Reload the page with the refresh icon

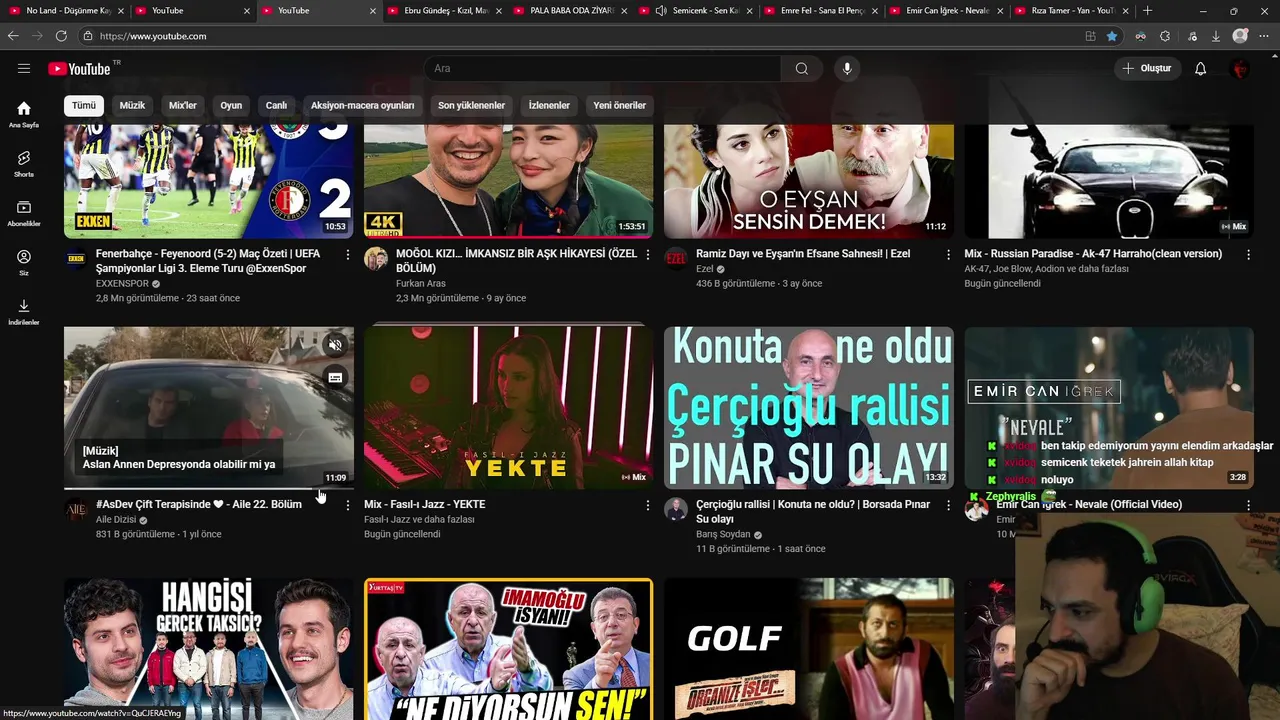tap(61, 36)
